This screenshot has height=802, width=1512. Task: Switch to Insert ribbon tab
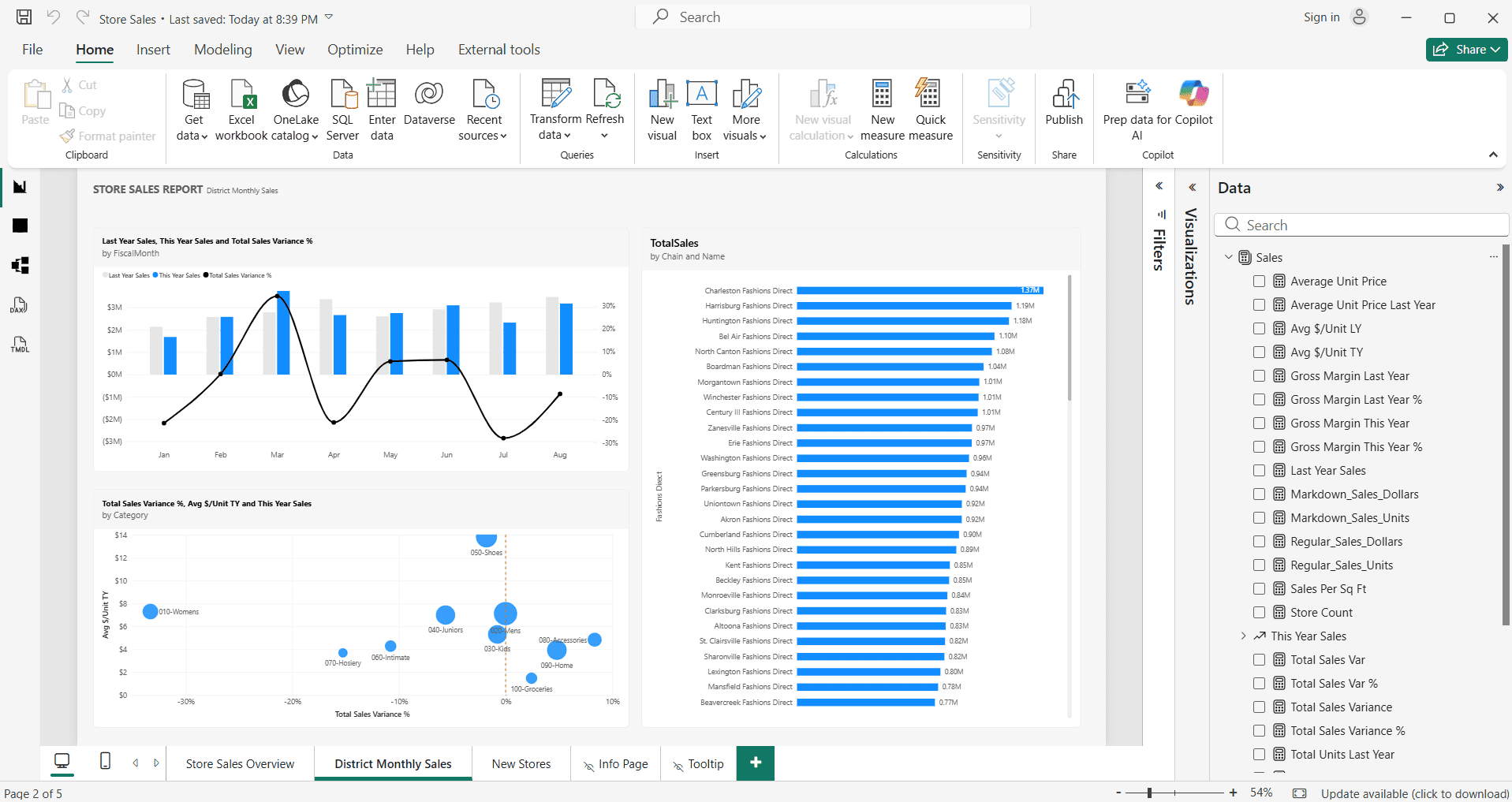coord(153,50)
